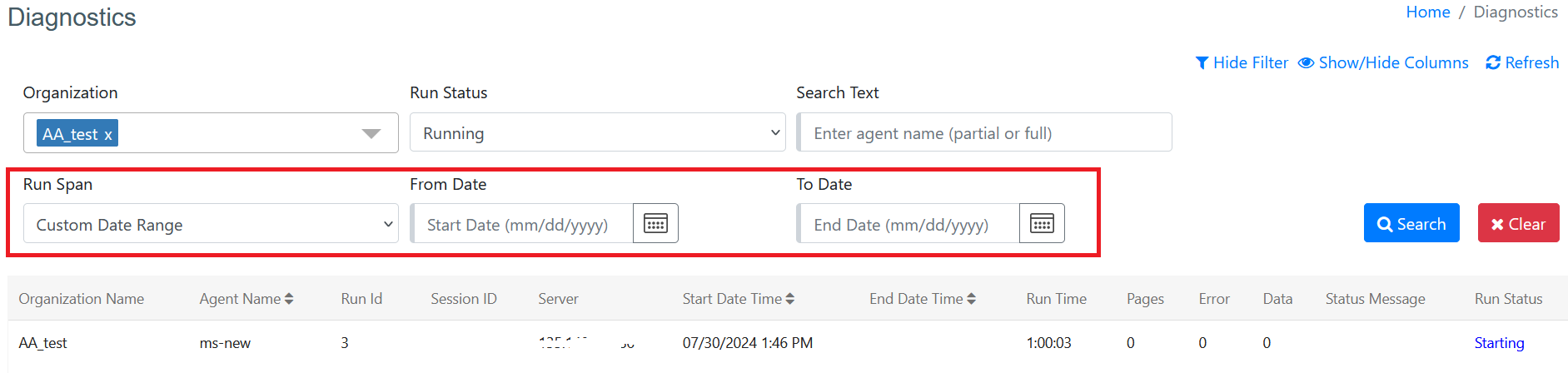Click the Start Date input field

(x=522, y=223)
